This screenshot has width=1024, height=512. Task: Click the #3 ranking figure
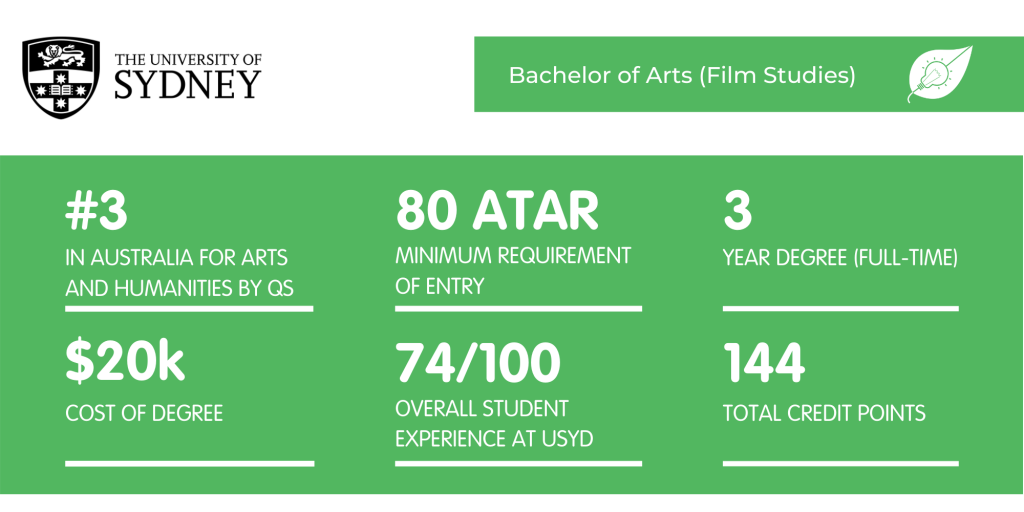tap(97, 211)
